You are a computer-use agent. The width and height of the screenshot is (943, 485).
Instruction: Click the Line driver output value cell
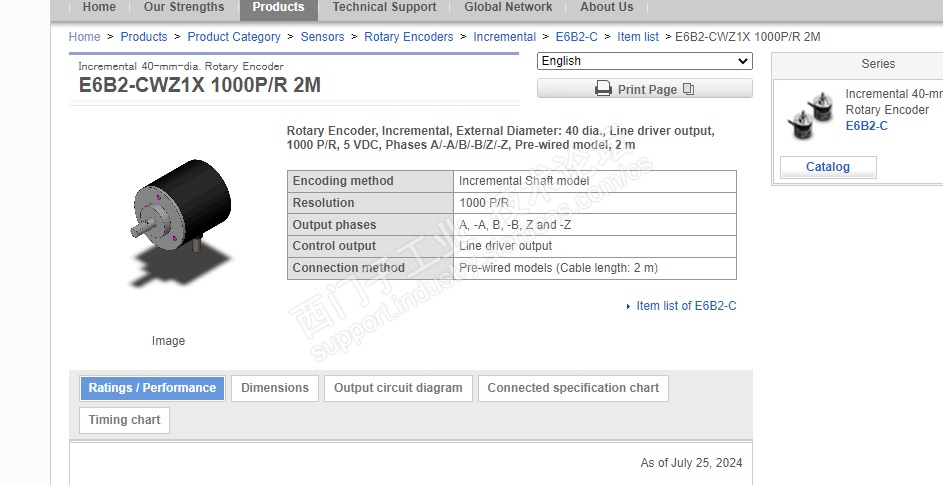tap(595, 246)
